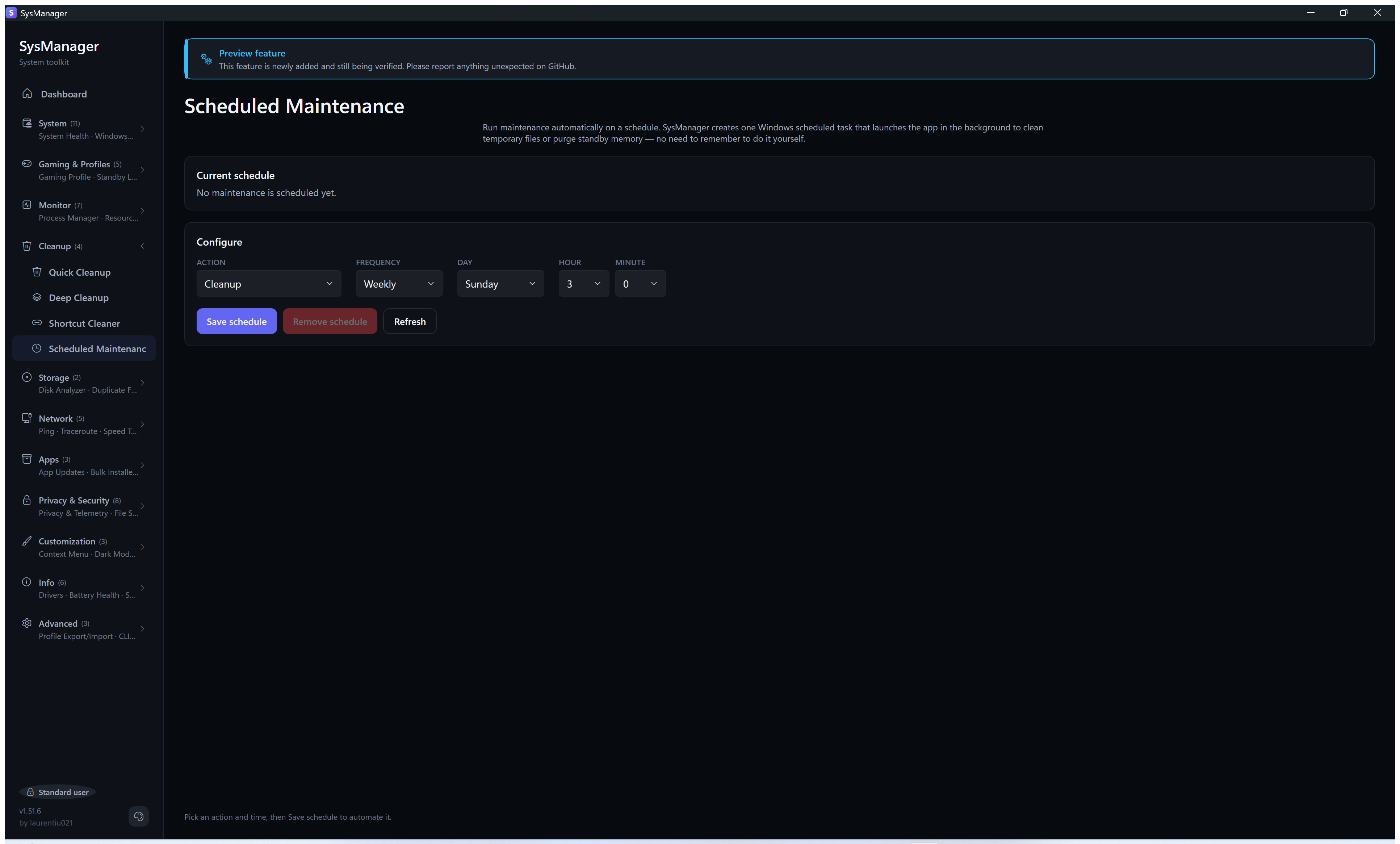
Task: Expand the Info section chevron
Action: coord(143,588)
